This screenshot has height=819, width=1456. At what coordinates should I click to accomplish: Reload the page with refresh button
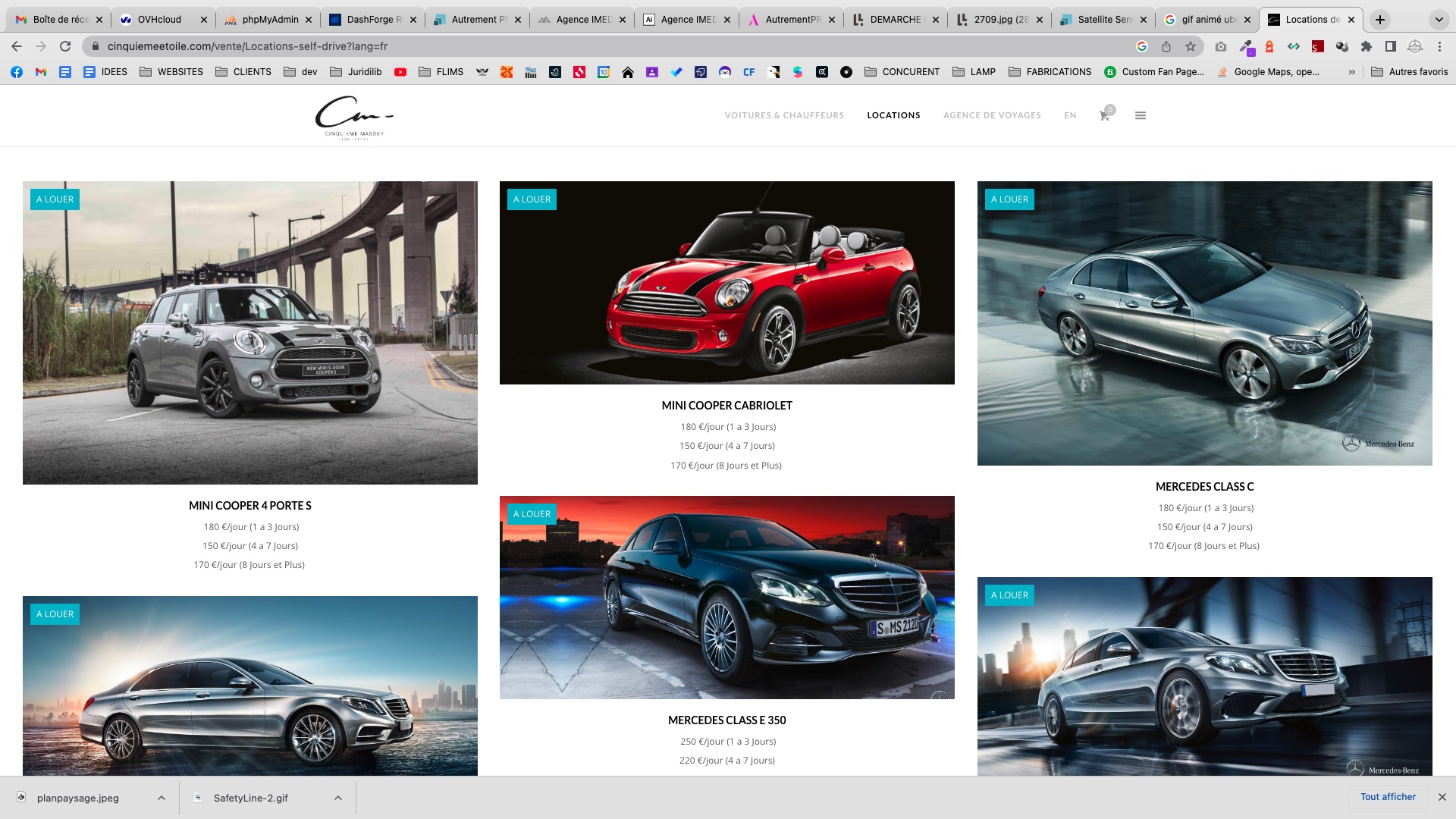pos(65,46)
